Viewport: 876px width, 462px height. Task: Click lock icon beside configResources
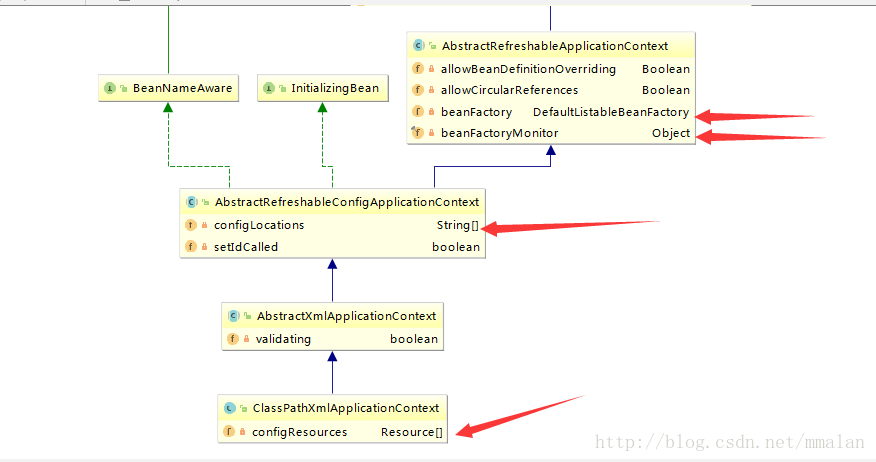point(242,431)
